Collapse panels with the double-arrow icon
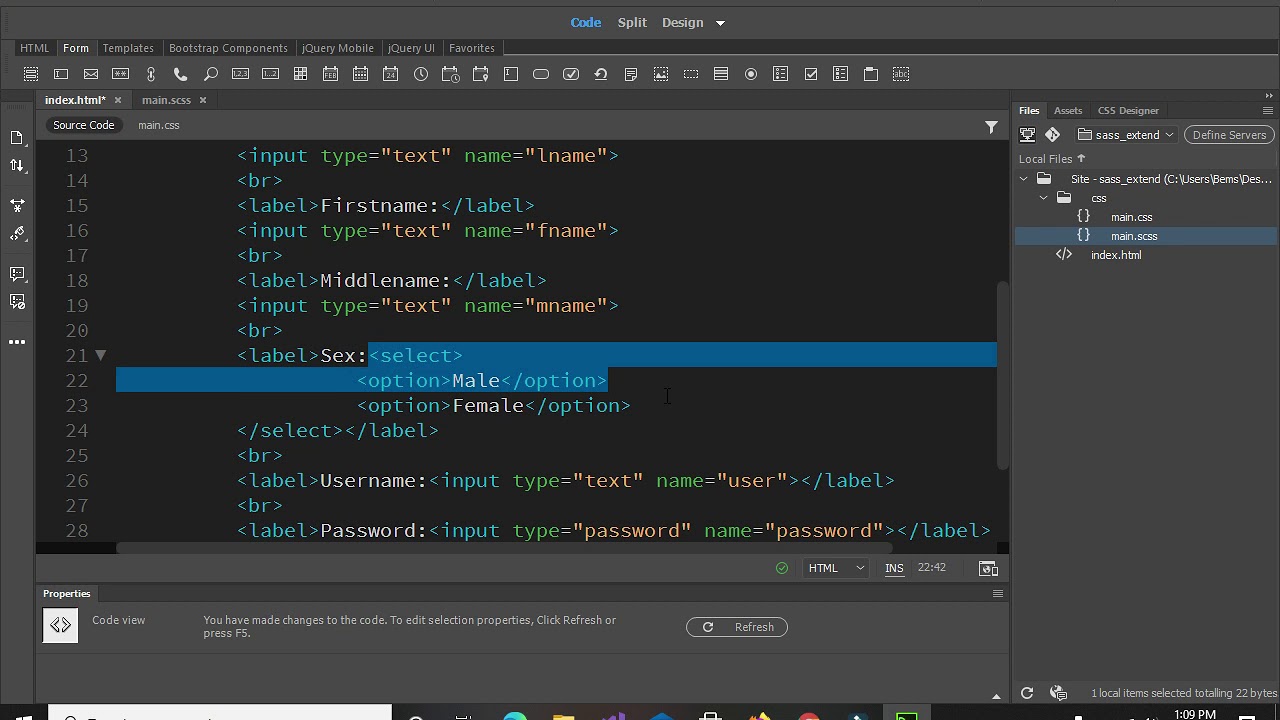This screenshot has height=720, width=1280. tap(1269, 96)
